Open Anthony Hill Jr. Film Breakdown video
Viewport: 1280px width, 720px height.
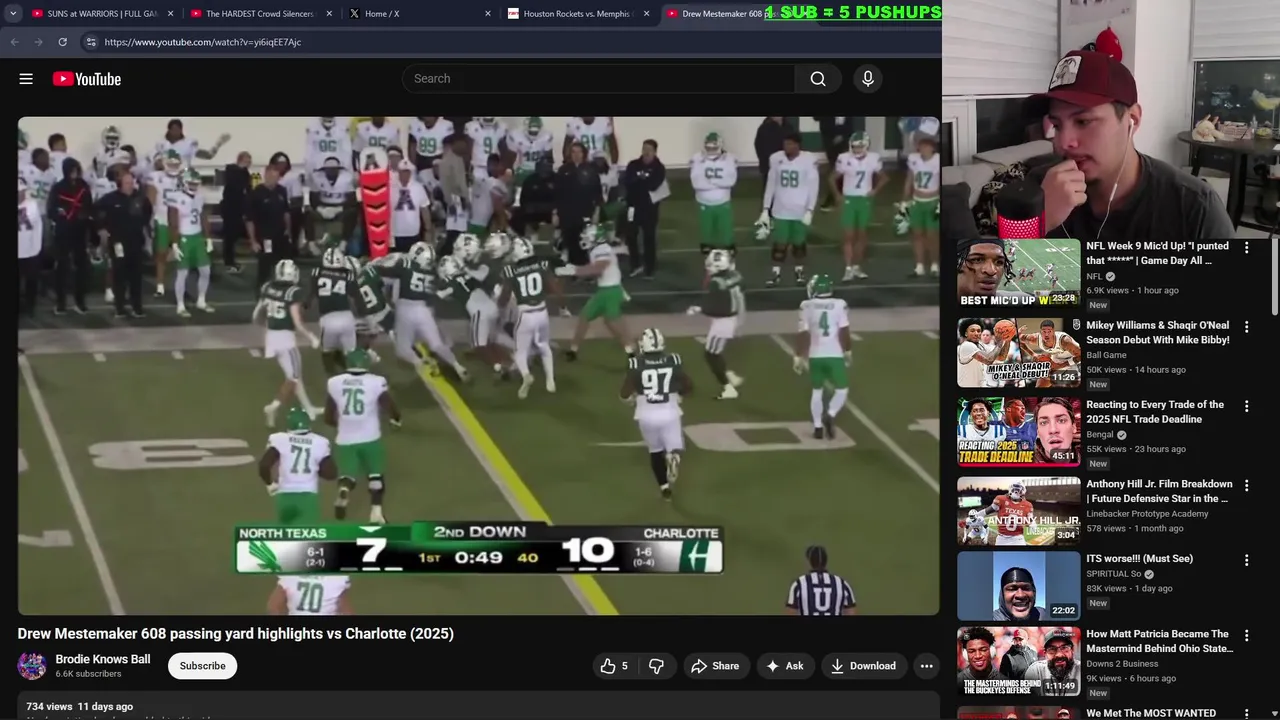coord(1157,491)
